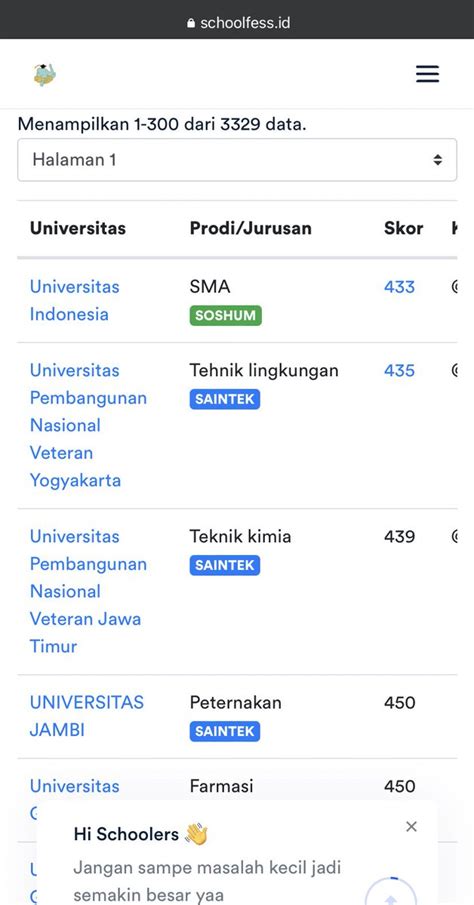The width and height of the screenshot is (474, 905).
Task: Tap the Prodi/Jurusan column header
Action: (x=251, y=228)
